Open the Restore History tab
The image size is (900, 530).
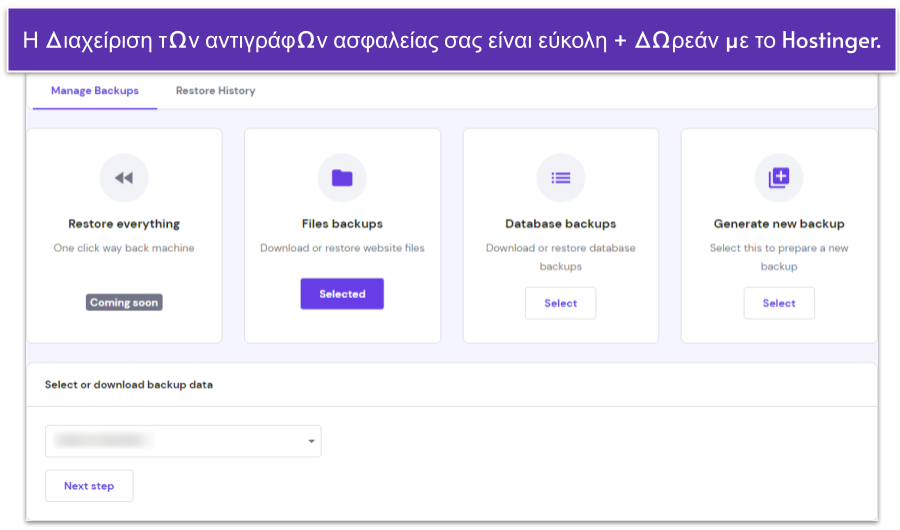point(215,91)
